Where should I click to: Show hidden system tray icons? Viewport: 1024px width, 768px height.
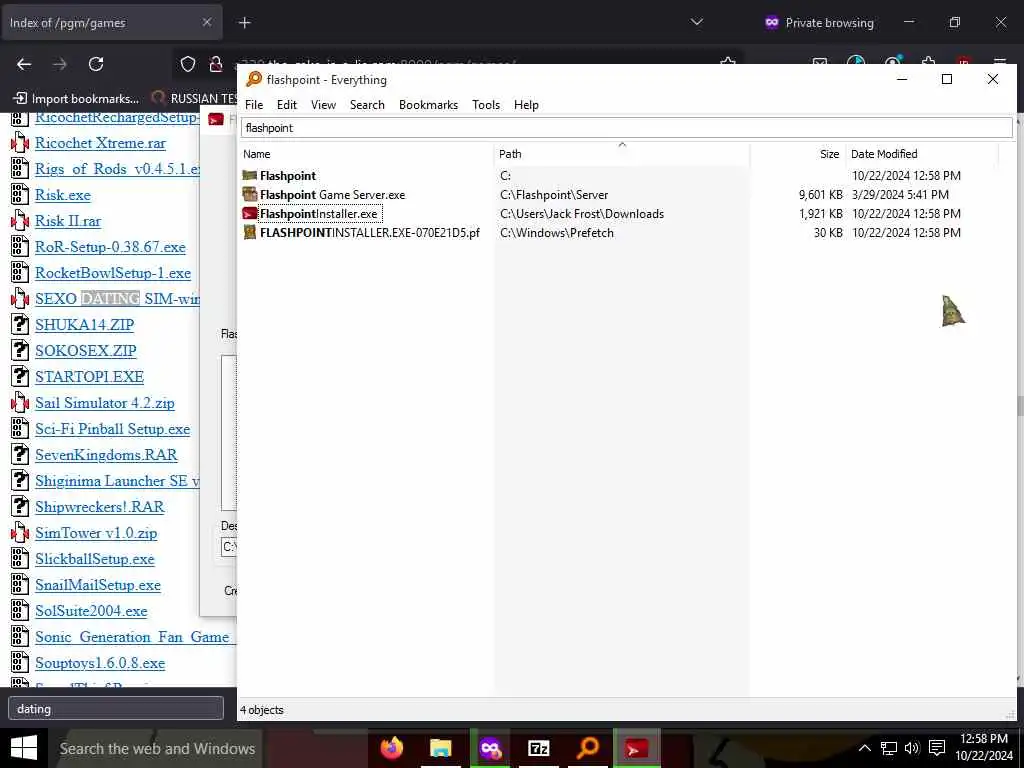pos(864,748)
